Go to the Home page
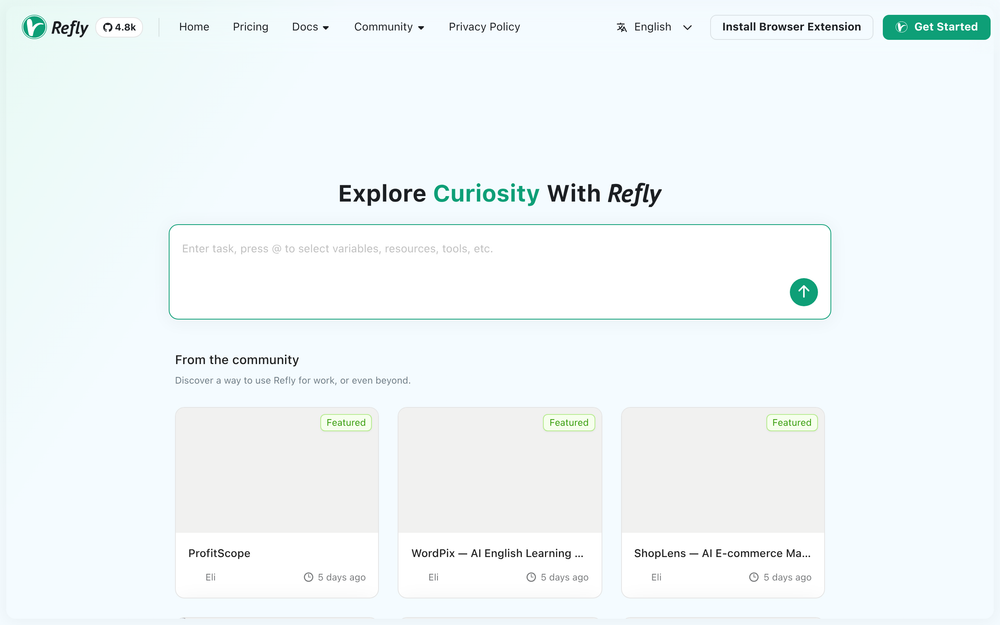The height and width of the screenshot is (625, 1000). pos(194,27)
